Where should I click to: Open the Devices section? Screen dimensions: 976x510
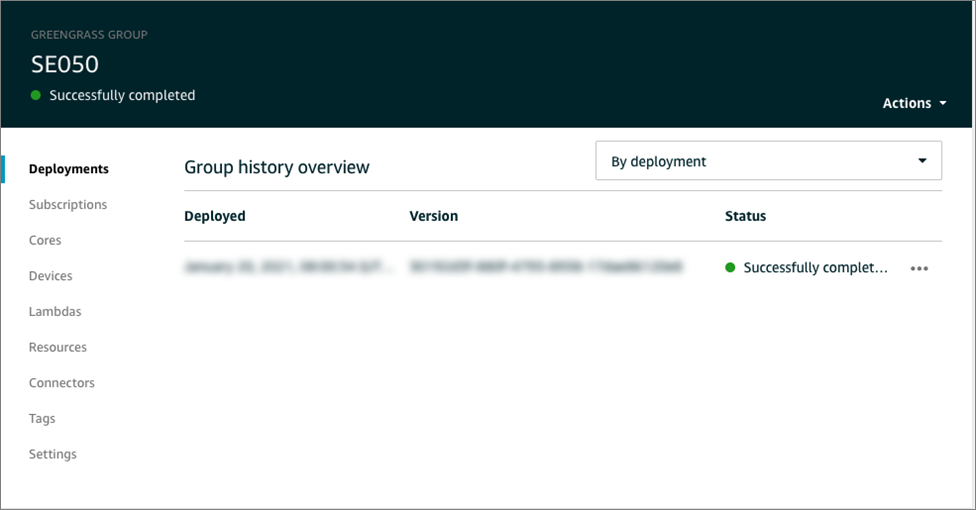pyautogui.click(x=50, y=276)
